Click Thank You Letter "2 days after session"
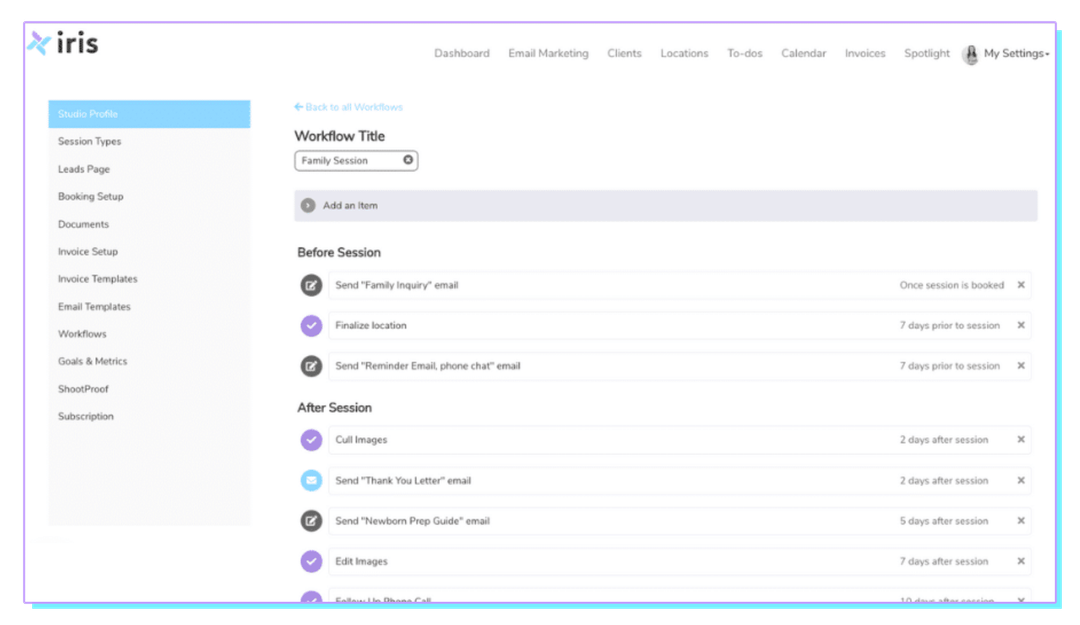 pyautogui.click(x=944, y=480)
